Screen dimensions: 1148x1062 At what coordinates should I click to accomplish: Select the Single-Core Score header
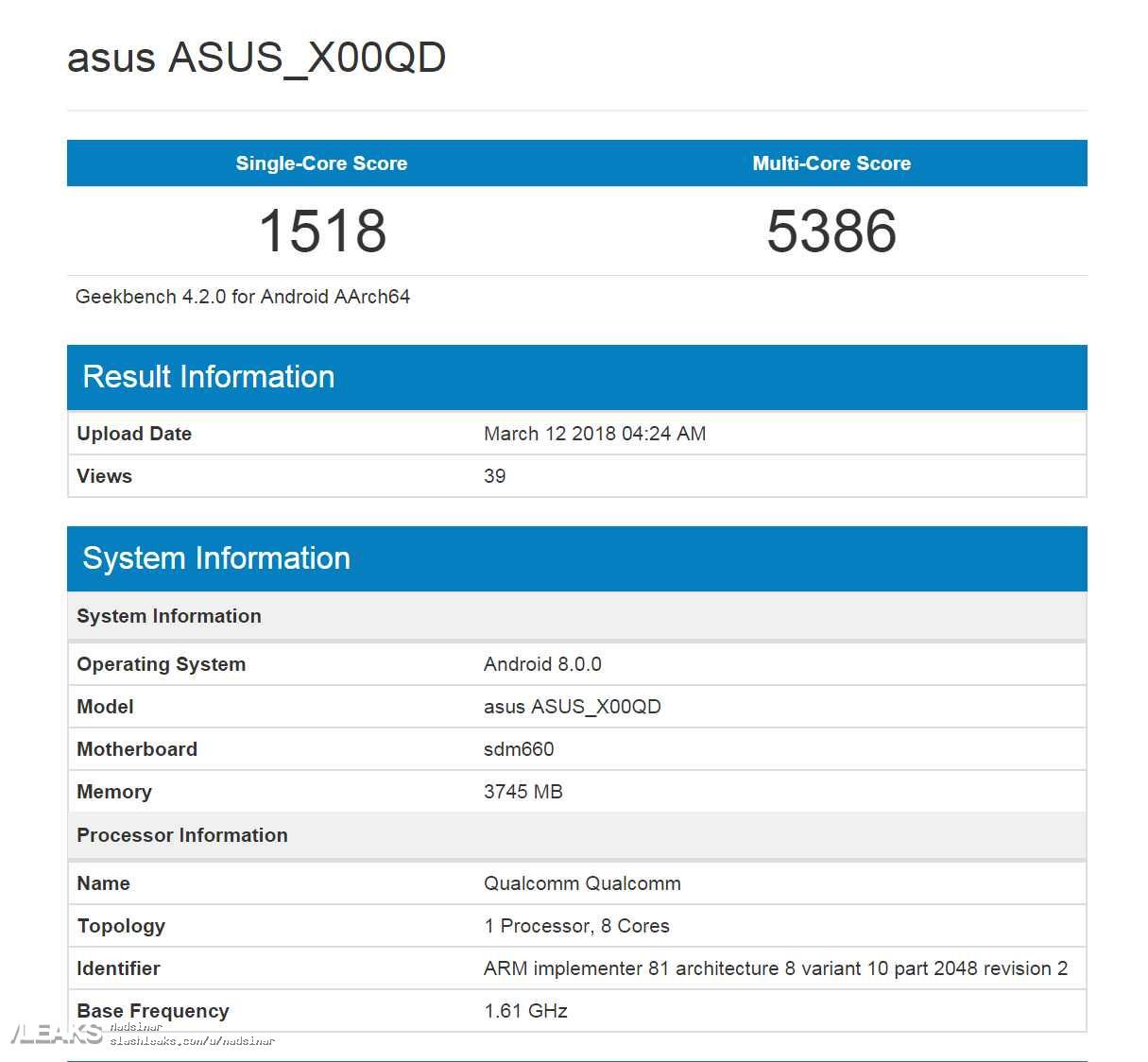click(321, 163)
